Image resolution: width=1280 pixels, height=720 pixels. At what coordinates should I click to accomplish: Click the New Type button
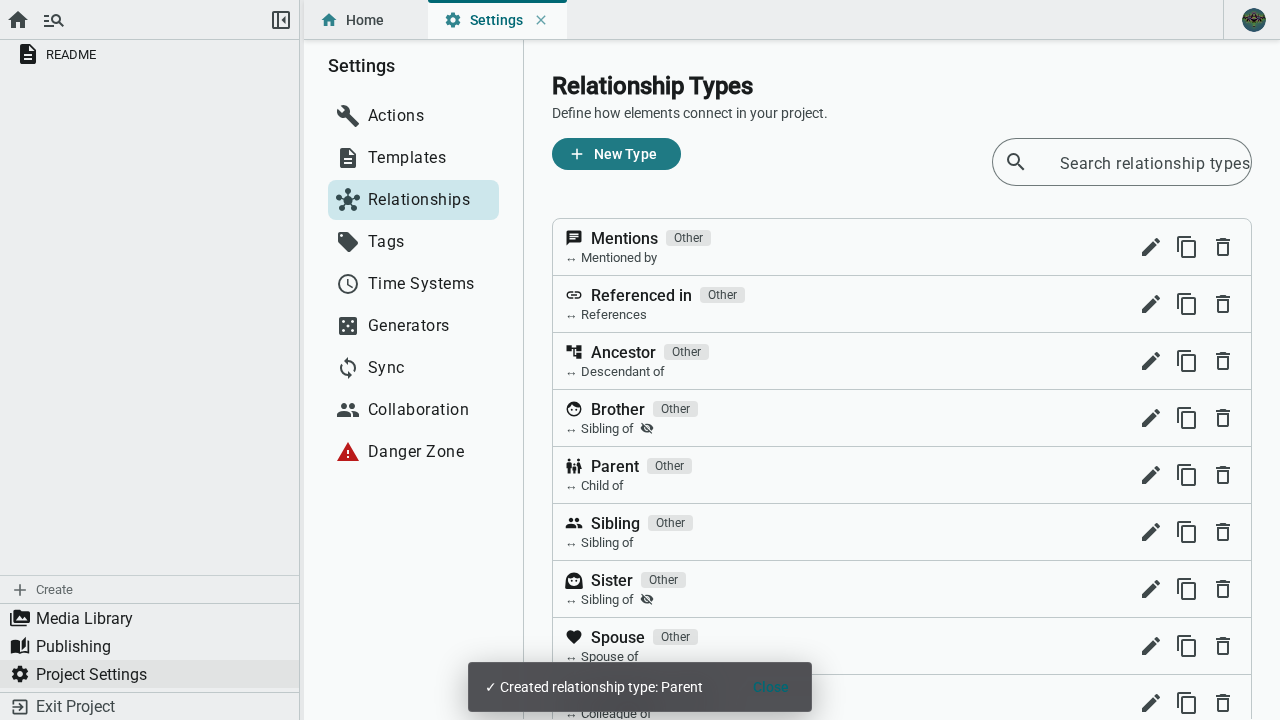[616, 154]
